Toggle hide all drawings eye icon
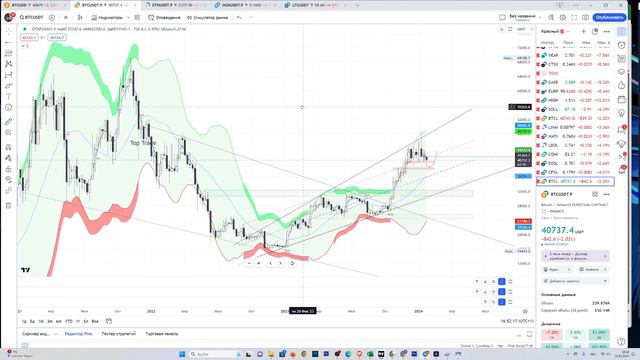 (x=9, y=180)
